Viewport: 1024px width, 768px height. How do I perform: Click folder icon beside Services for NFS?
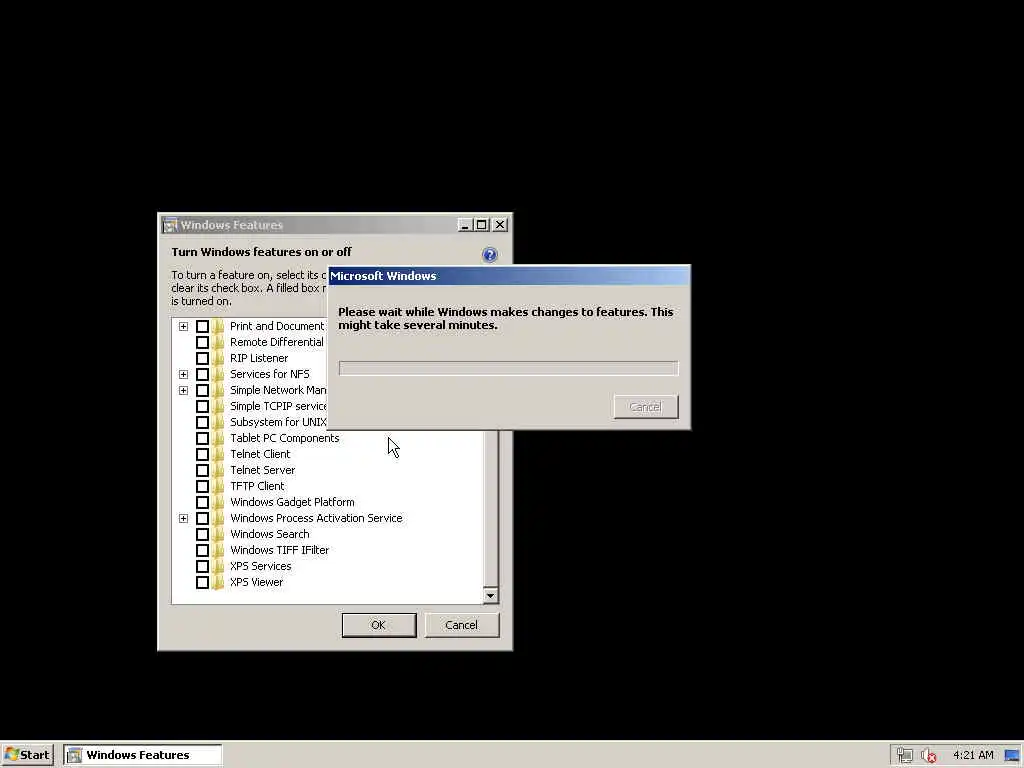pyautogui.click(x=218, y=374)
